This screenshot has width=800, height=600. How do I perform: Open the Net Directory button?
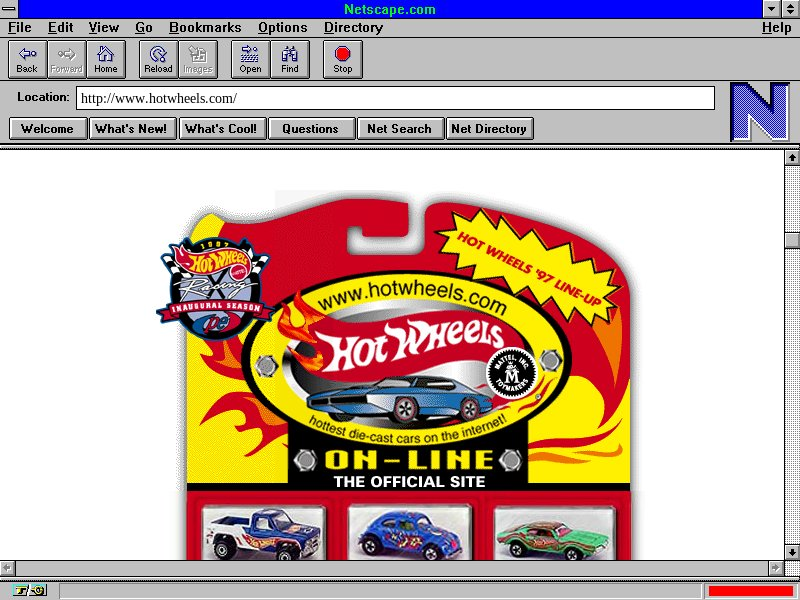click(489, 128)
